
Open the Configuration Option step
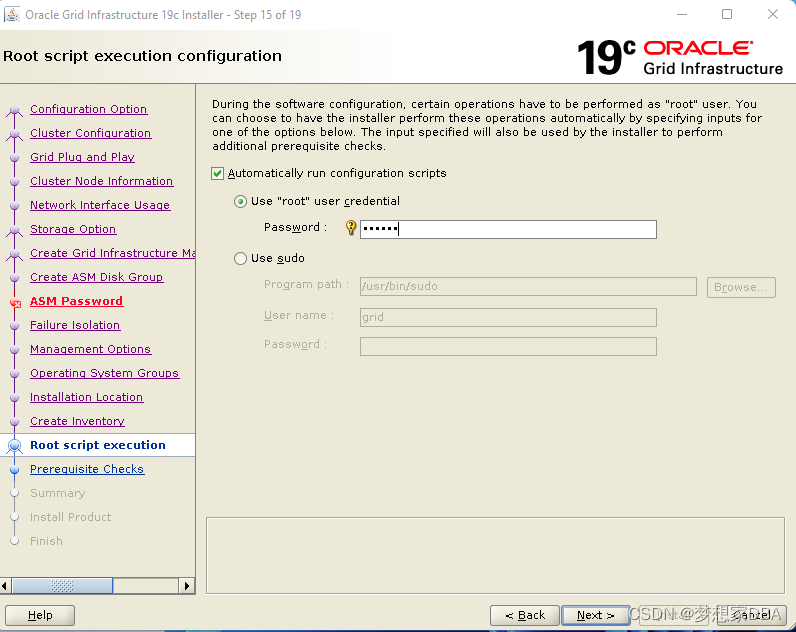tap(88, 109)
